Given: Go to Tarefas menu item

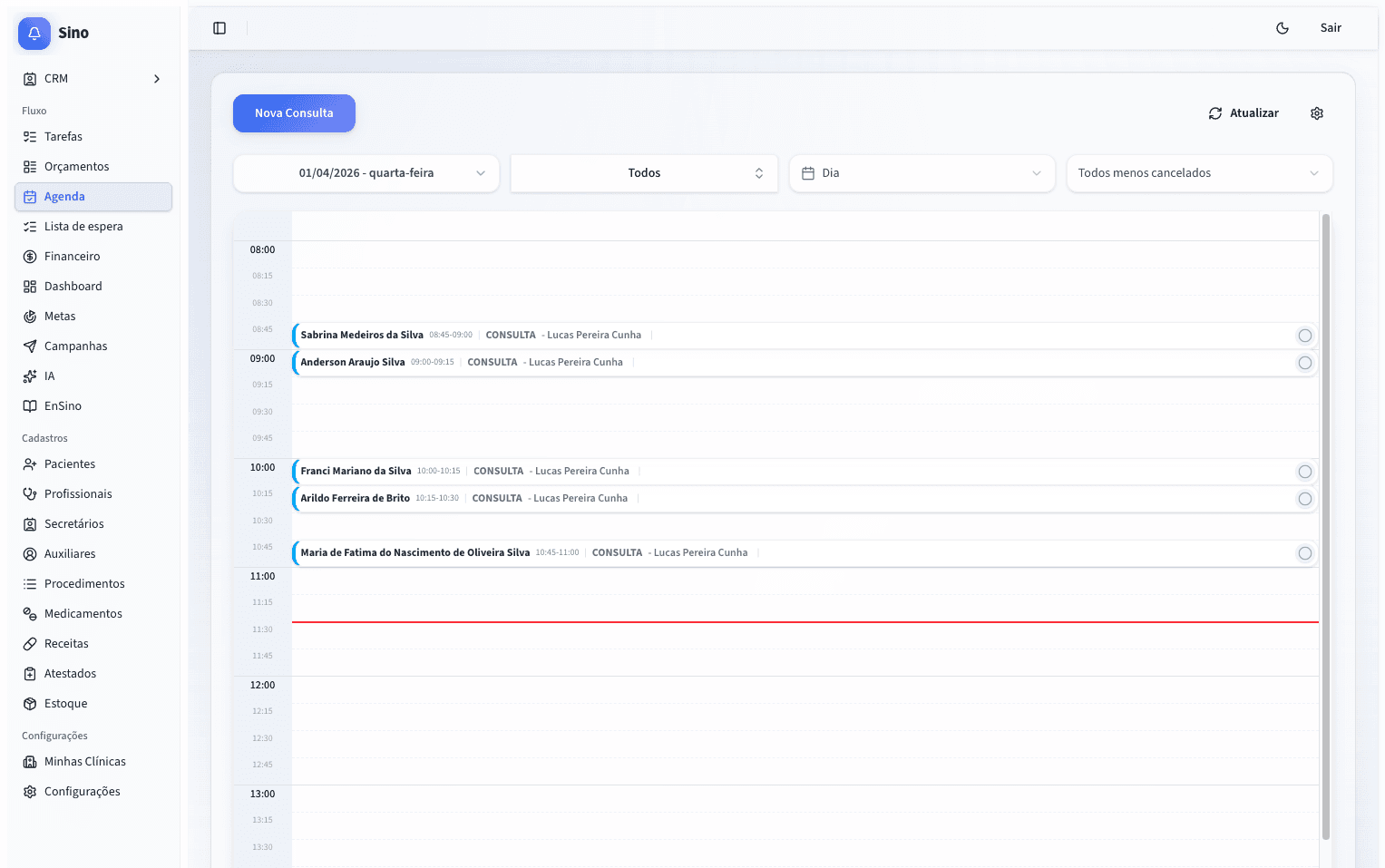Looking at the screenshot, I should 93,137.
